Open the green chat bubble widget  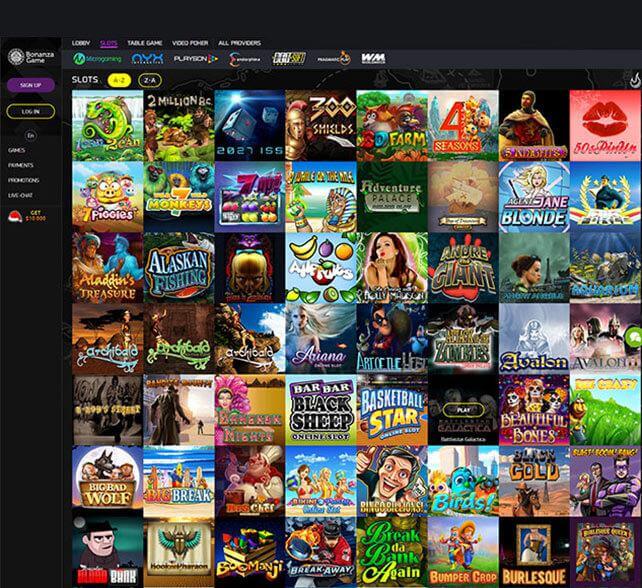point(633,337)
